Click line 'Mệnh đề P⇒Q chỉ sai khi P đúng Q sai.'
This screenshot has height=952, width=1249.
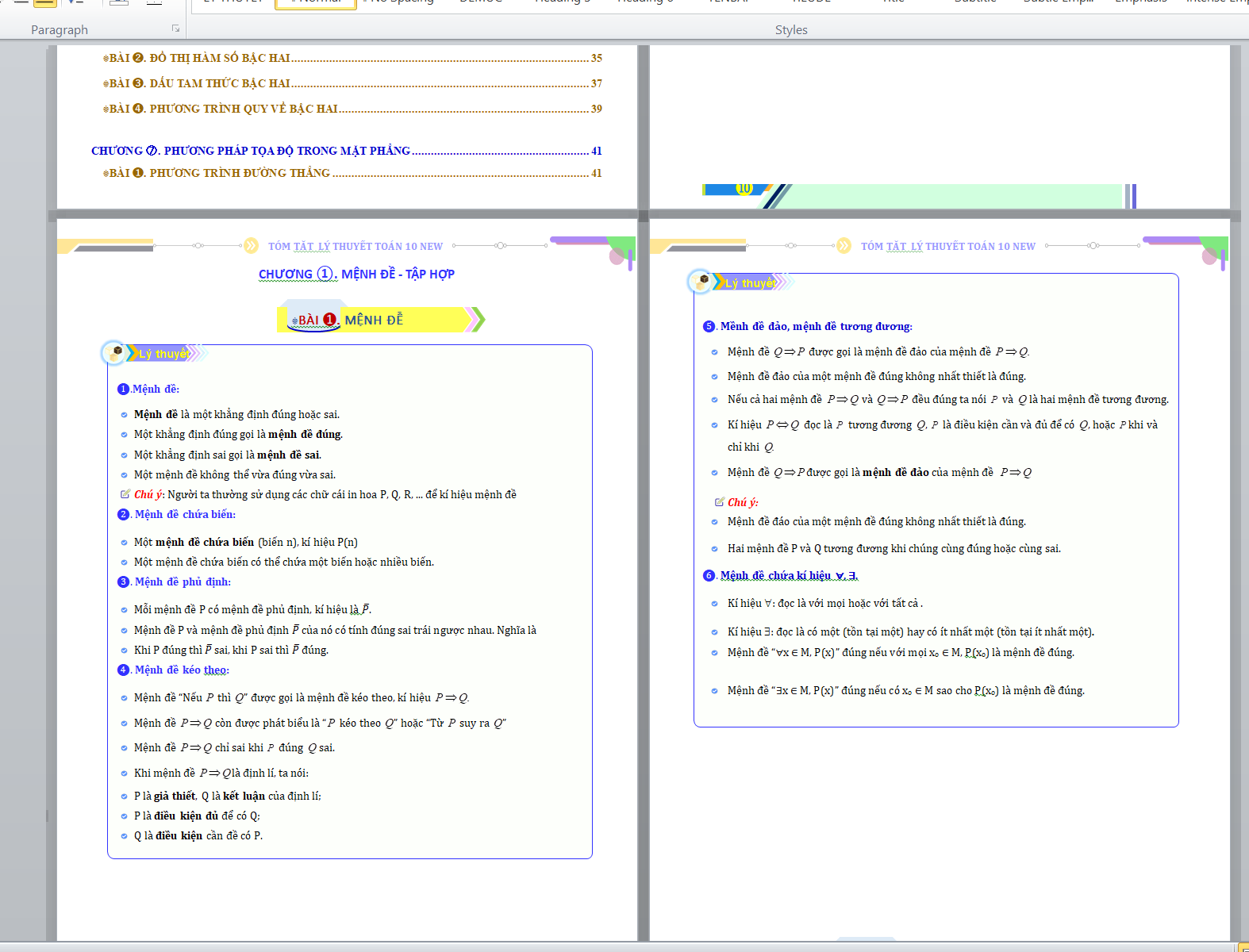tap(234, 747)
